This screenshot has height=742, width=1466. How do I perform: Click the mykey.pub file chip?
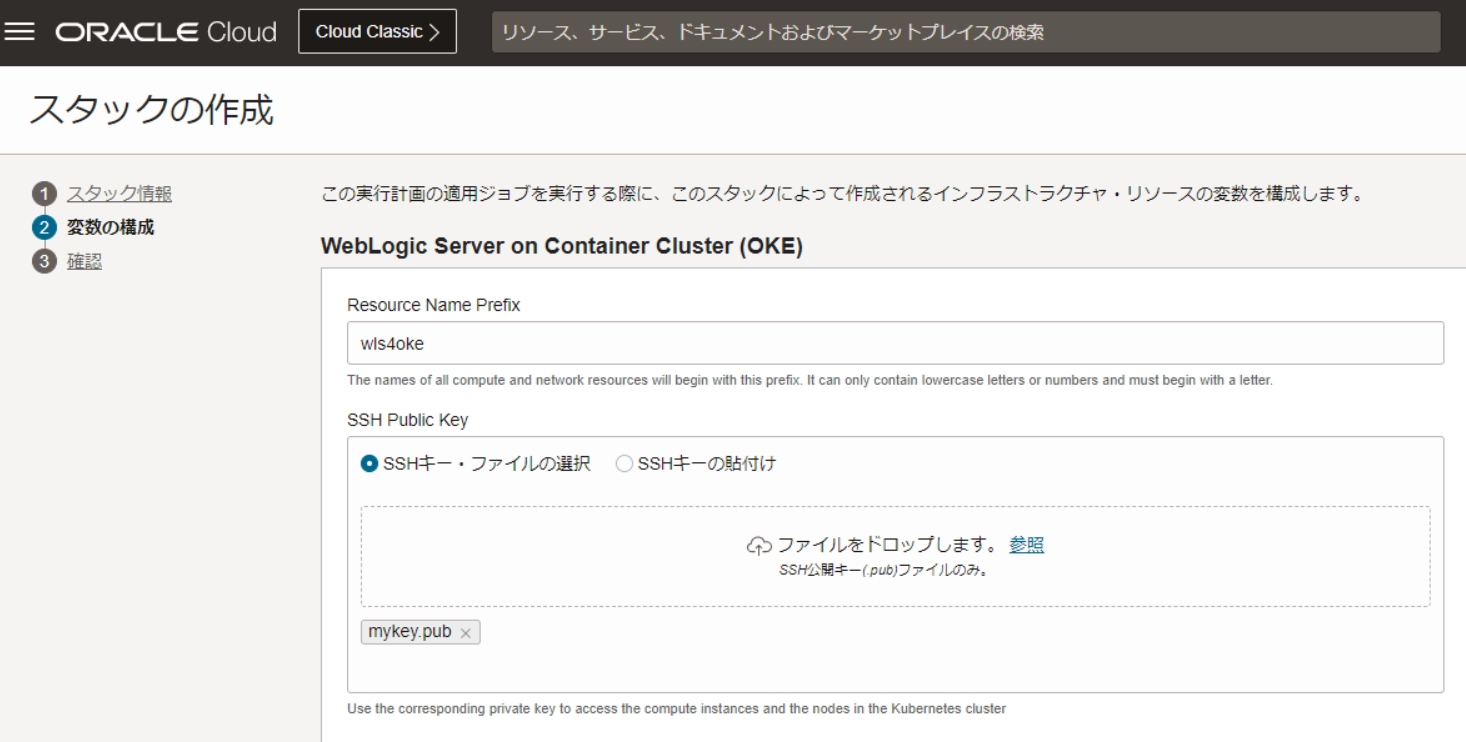pyautogui.click(x=410, y=633)
